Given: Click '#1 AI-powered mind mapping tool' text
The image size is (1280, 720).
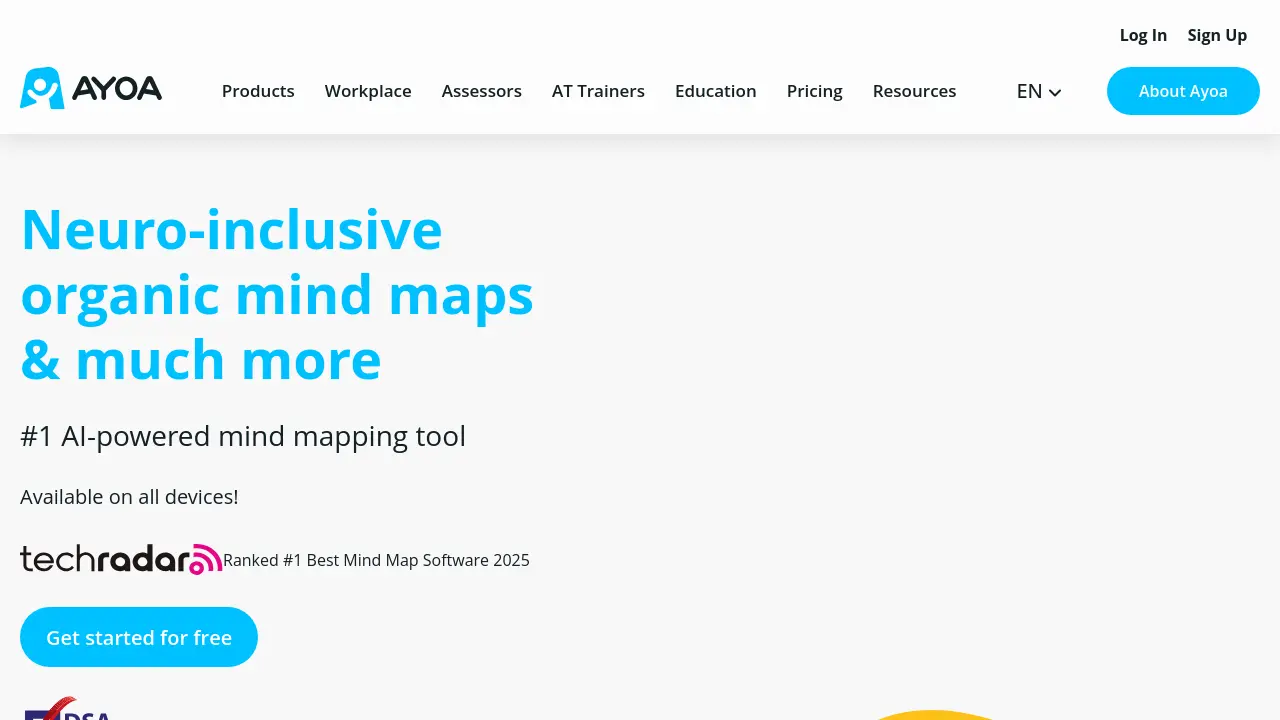Looking at the screenshot, I should (x=243, y=436).
